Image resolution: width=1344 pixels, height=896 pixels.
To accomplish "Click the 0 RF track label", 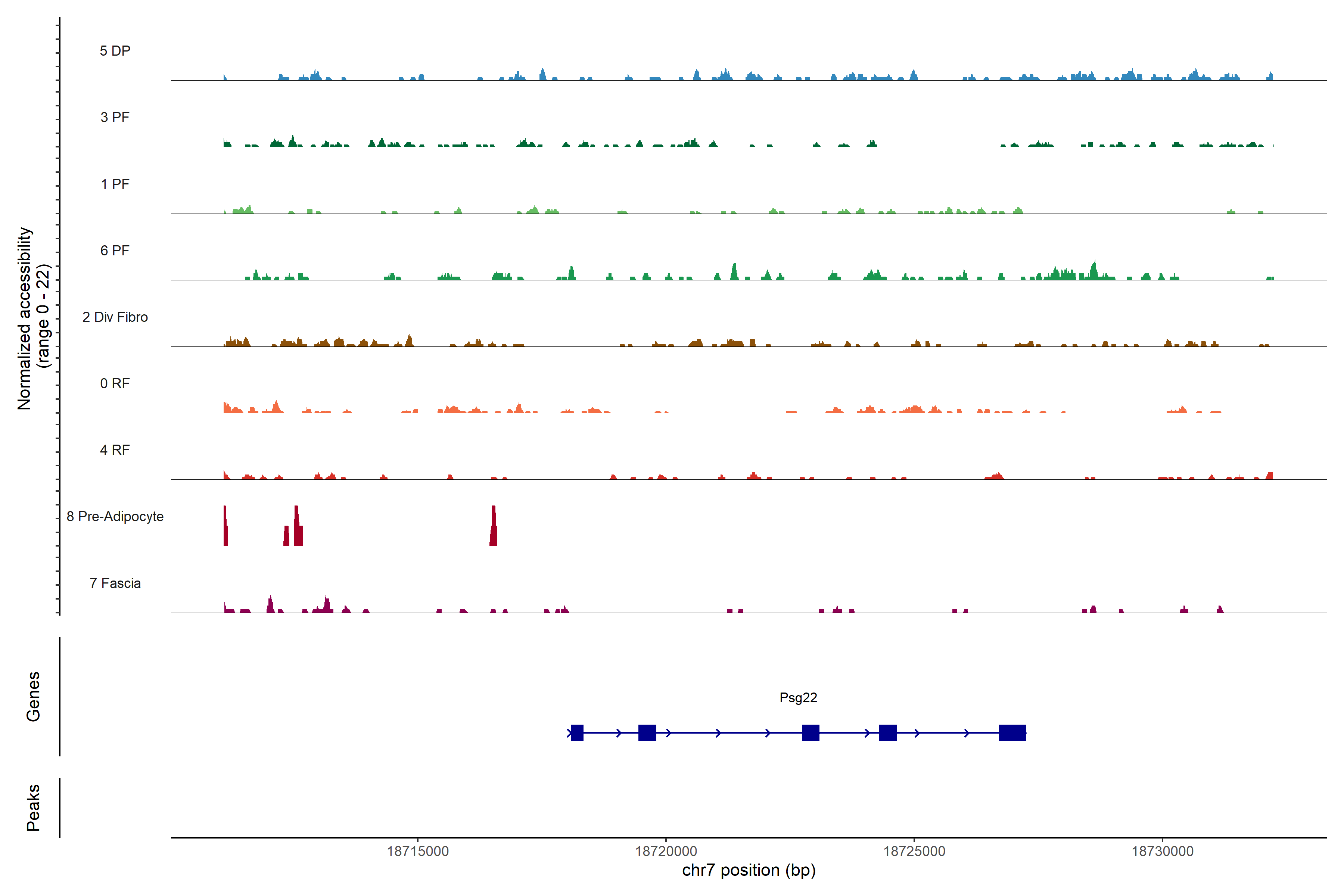I will [x=115, y=383].
